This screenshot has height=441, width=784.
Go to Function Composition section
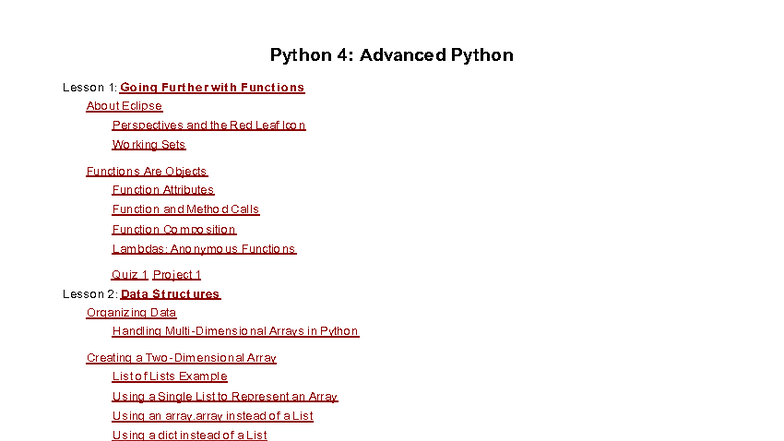174,230
